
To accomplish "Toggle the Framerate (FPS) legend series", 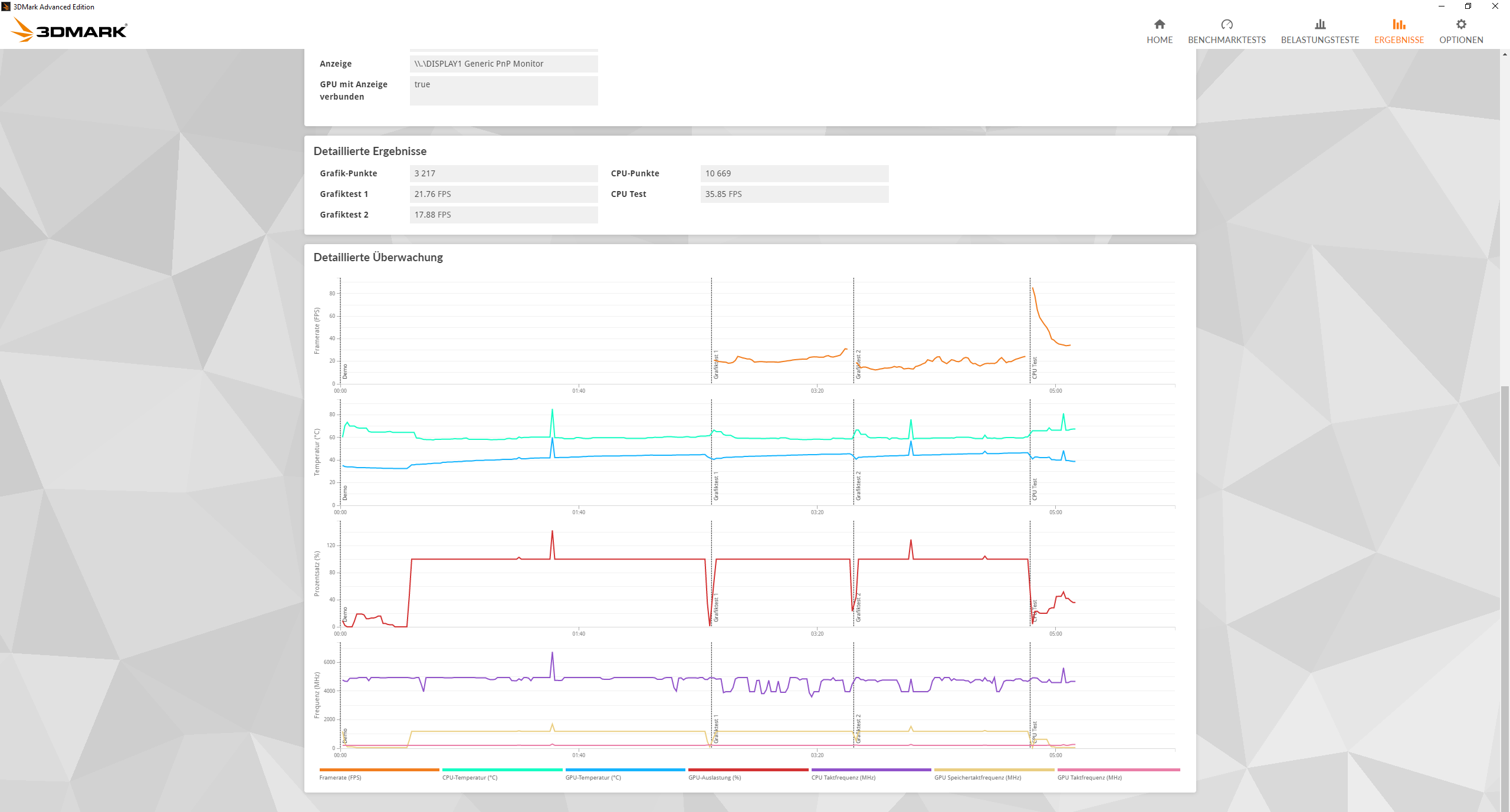I will [x=340, y=777].
